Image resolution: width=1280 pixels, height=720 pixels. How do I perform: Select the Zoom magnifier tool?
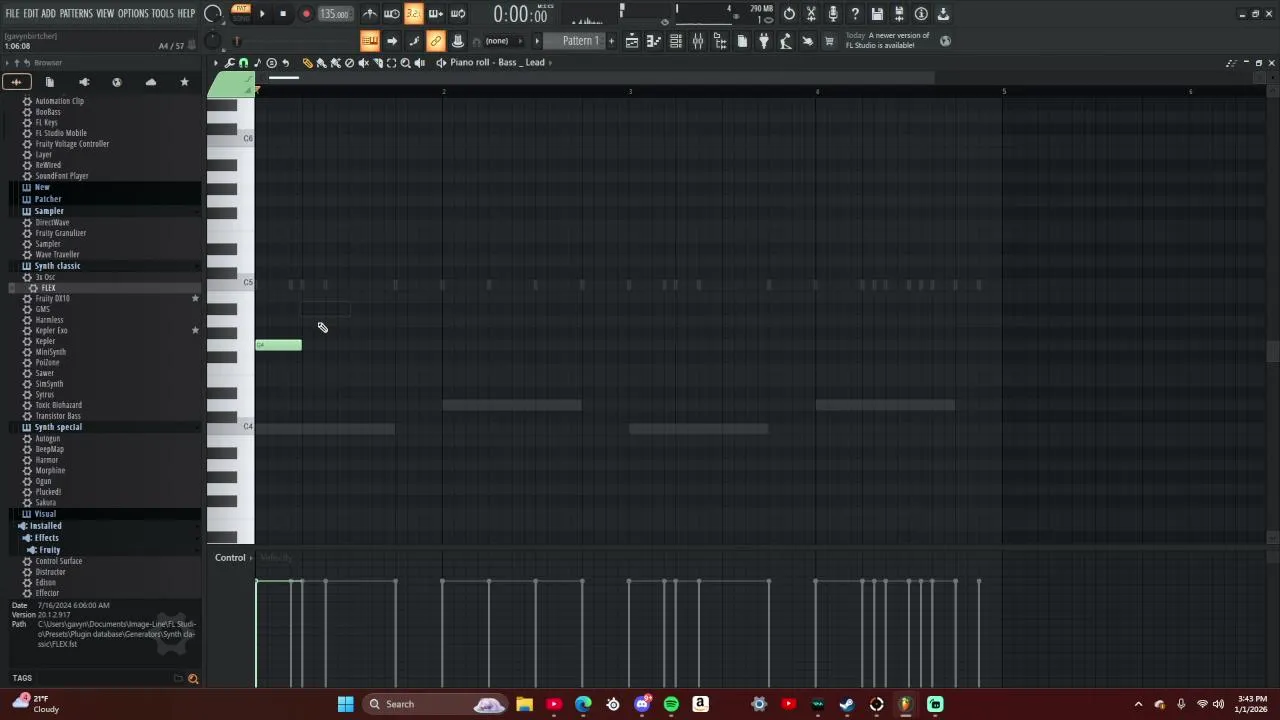point(405,63)
